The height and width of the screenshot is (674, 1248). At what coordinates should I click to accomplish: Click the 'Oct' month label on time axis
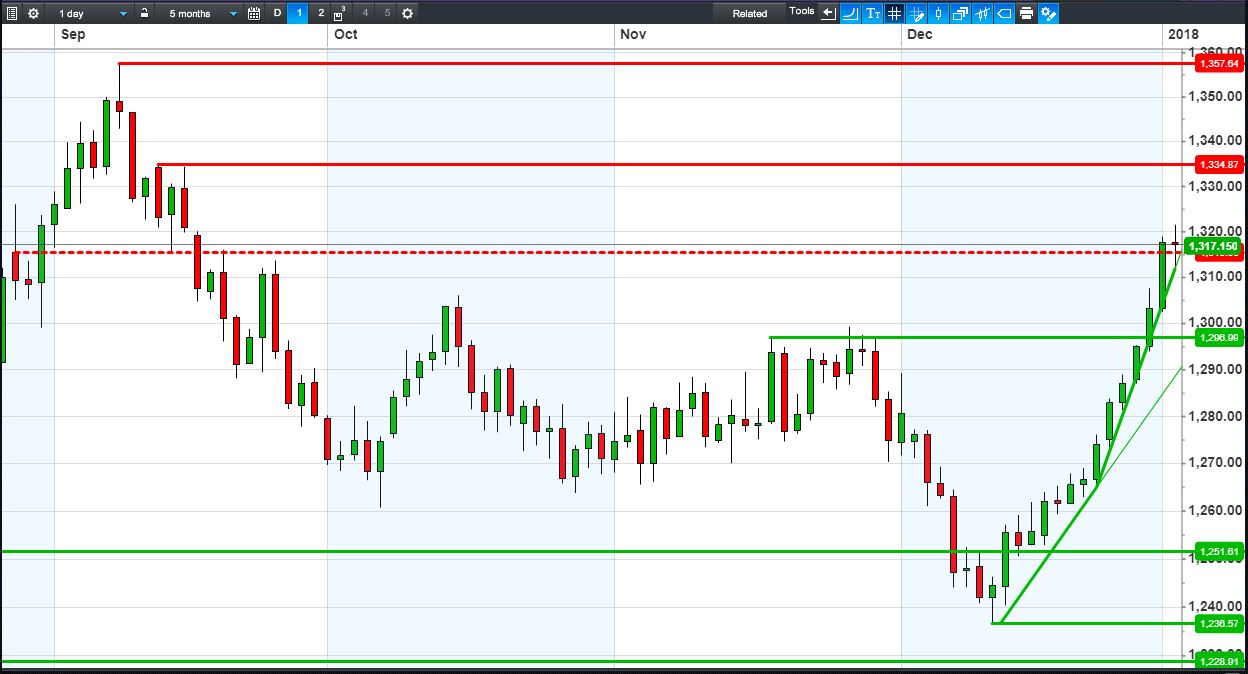coord(346,35)
